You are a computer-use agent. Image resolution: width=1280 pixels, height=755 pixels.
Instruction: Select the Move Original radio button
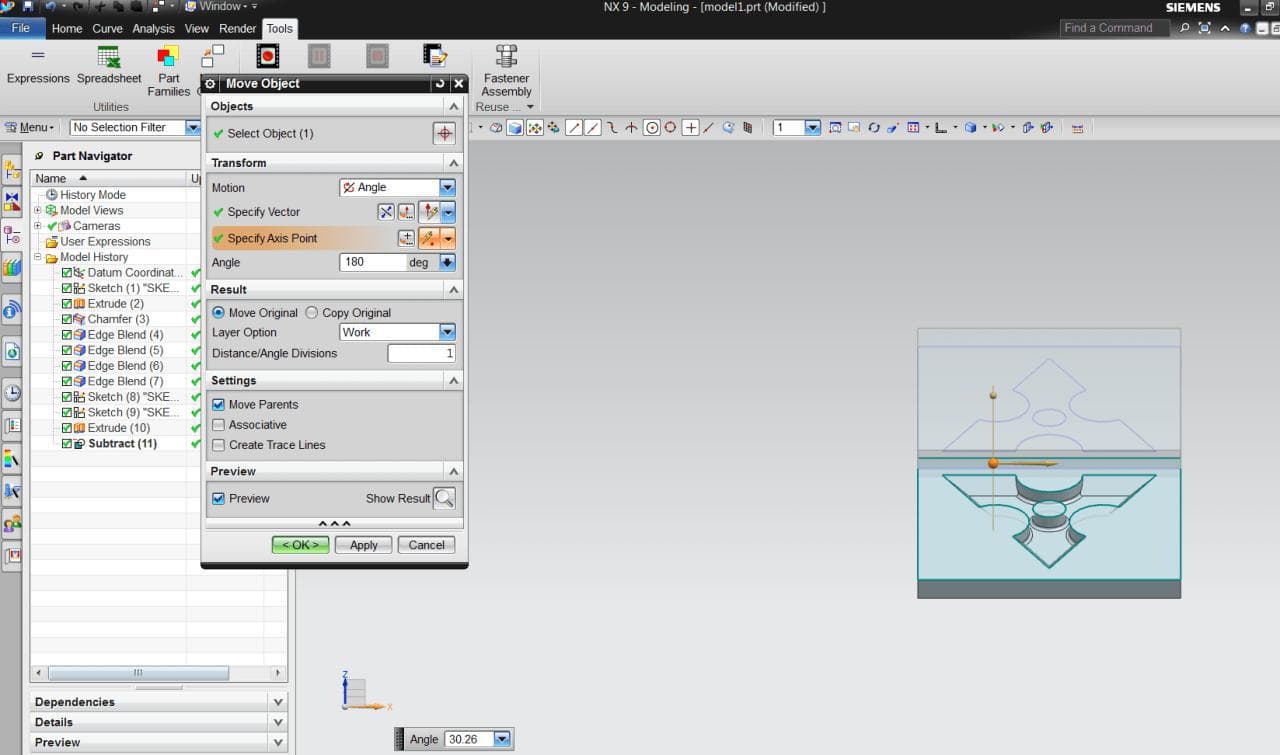coord(219,313)
